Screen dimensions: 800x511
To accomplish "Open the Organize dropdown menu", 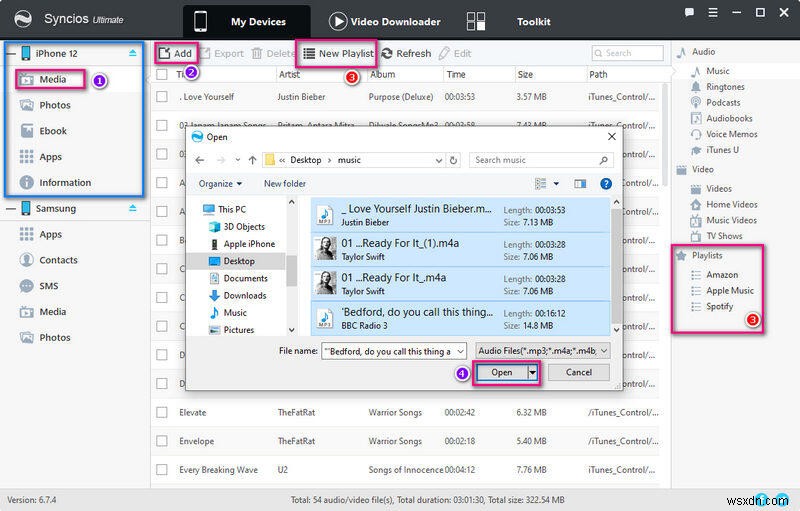I will [x=220, y=184].
